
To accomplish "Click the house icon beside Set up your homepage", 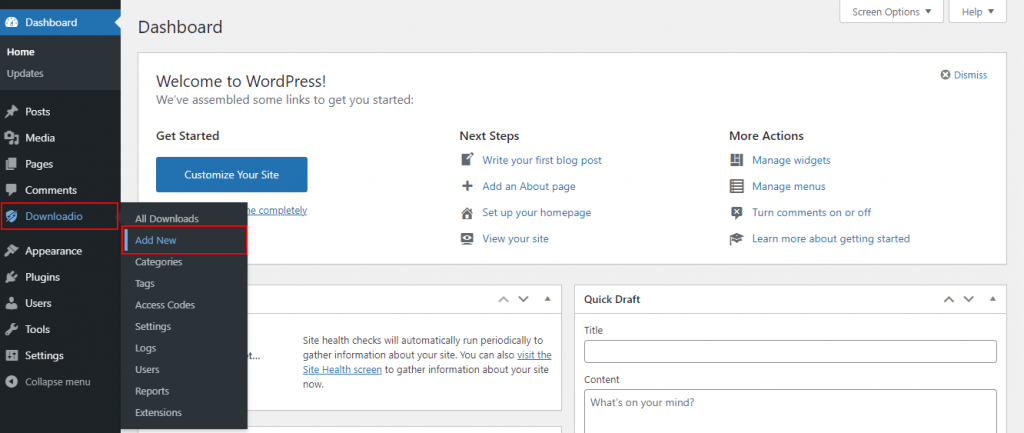I will tap(467, 212).
